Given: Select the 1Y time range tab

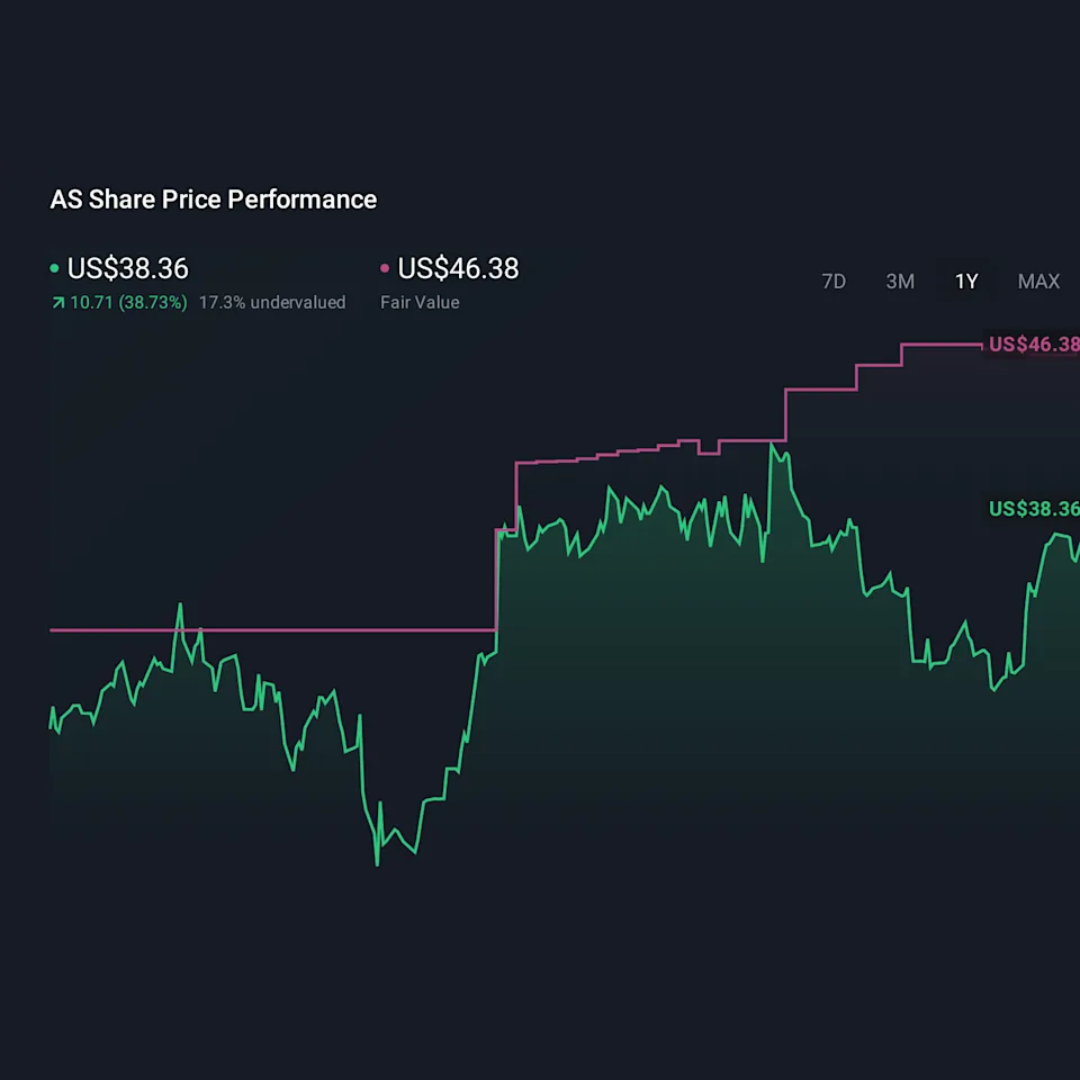Looking at the screenshot, I should pyautogui.click(x=966, y=282).
